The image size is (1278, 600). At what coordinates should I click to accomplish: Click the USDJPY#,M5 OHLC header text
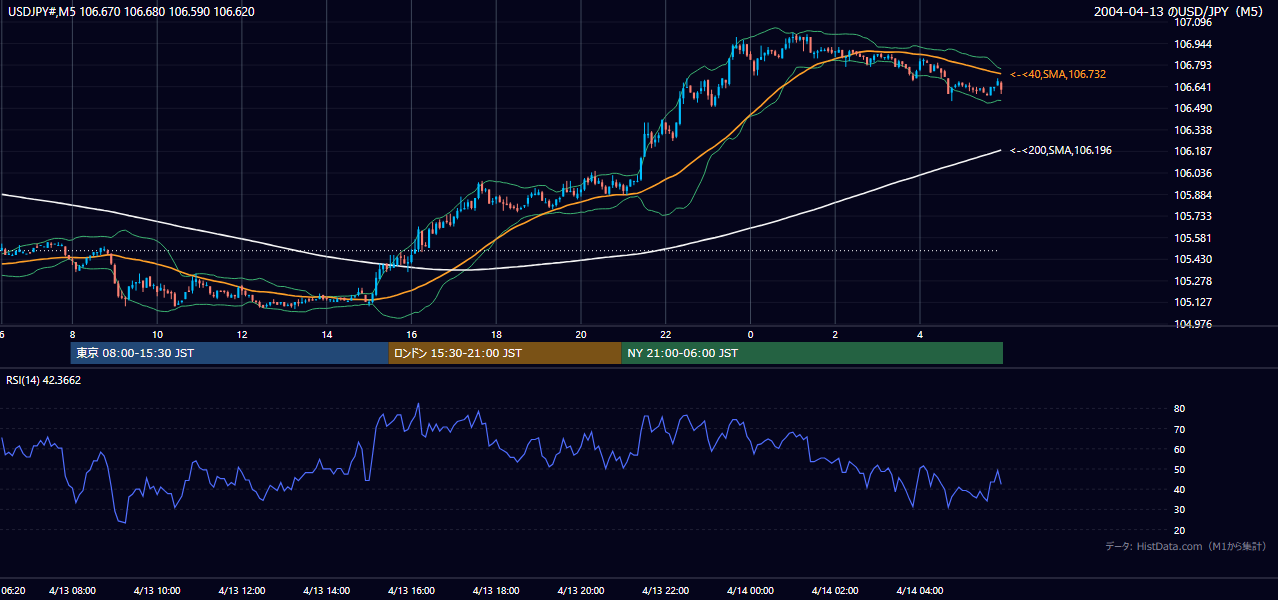(129, 11)
